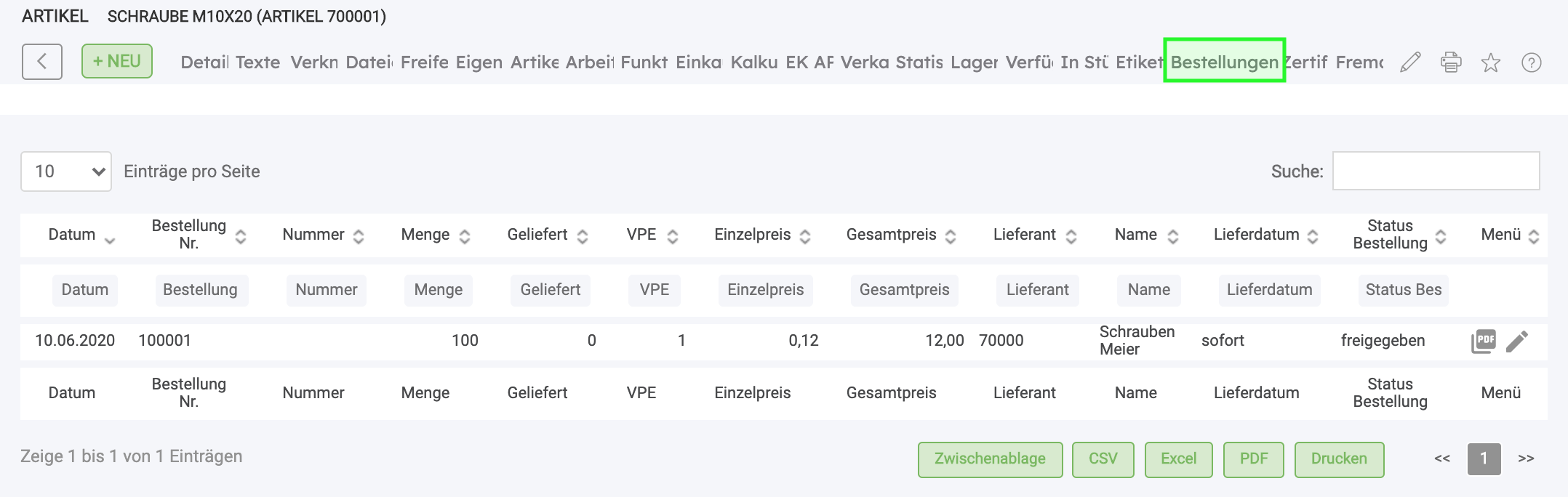Go to next page with >> link

1526,458
